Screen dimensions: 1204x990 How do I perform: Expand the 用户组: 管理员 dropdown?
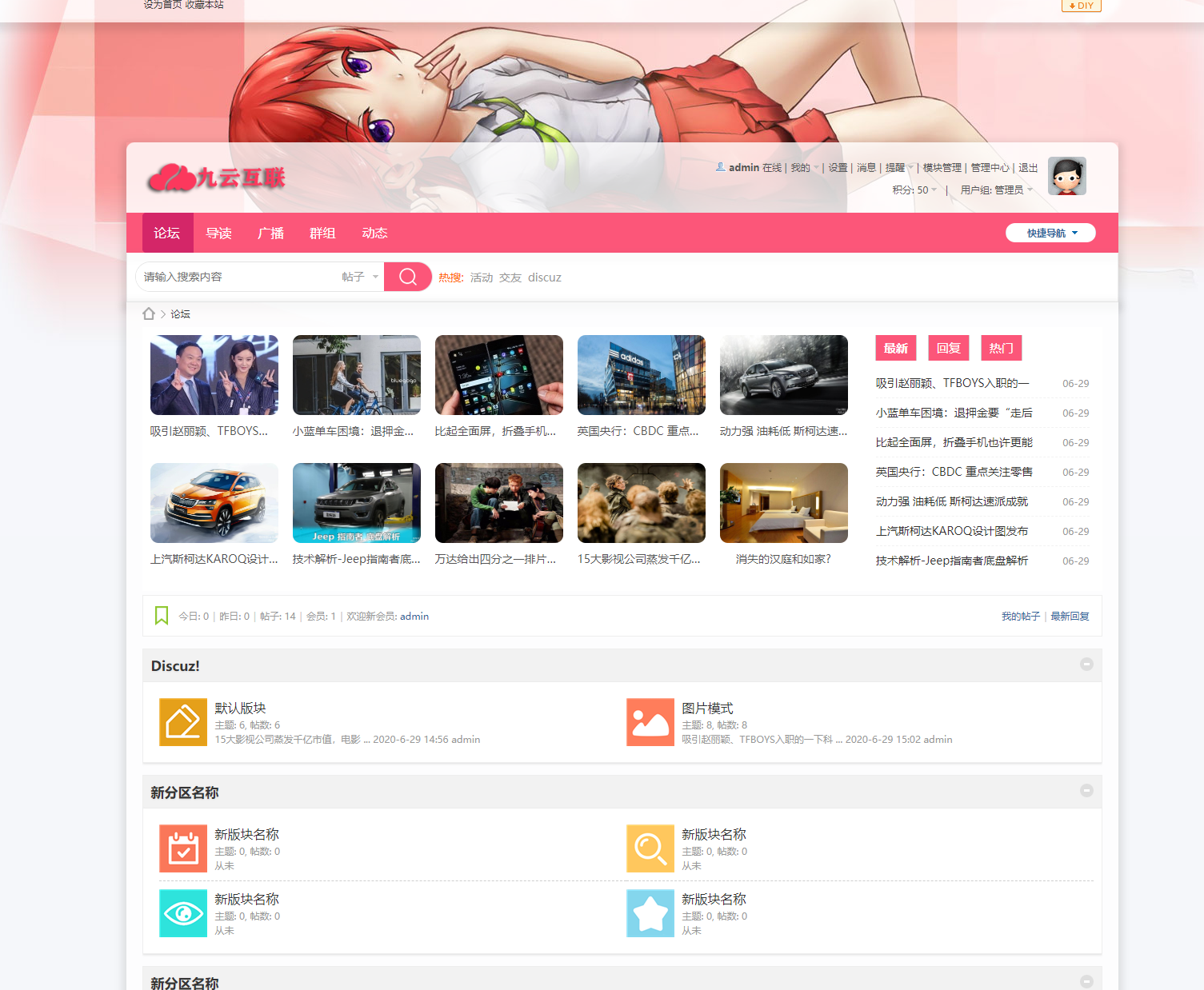pyautogui.click(x=996, y=190)
